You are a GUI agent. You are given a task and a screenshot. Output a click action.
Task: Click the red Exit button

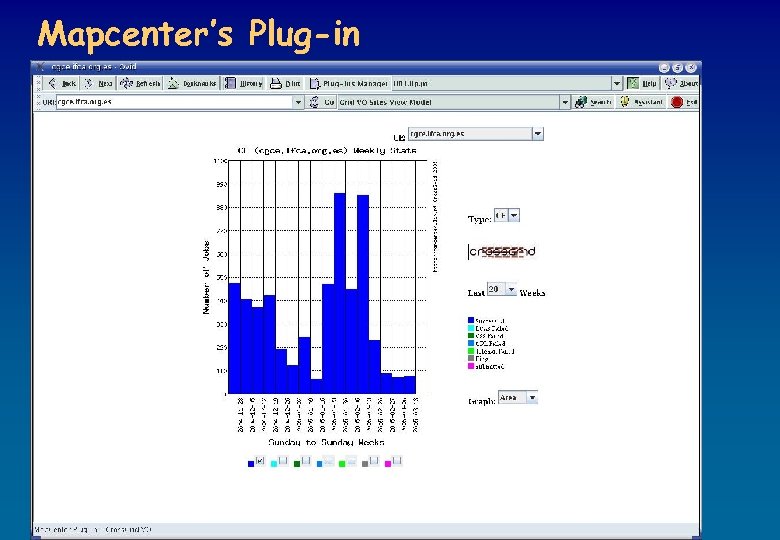coord(684,102)
